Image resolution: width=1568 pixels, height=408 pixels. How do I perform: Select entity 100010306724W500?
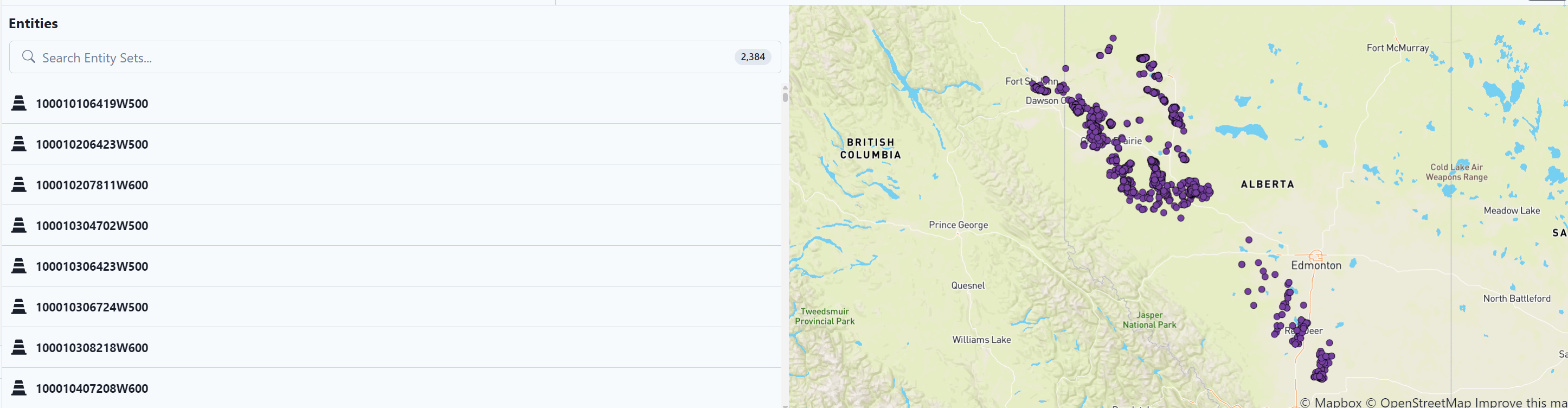point(92,307)
